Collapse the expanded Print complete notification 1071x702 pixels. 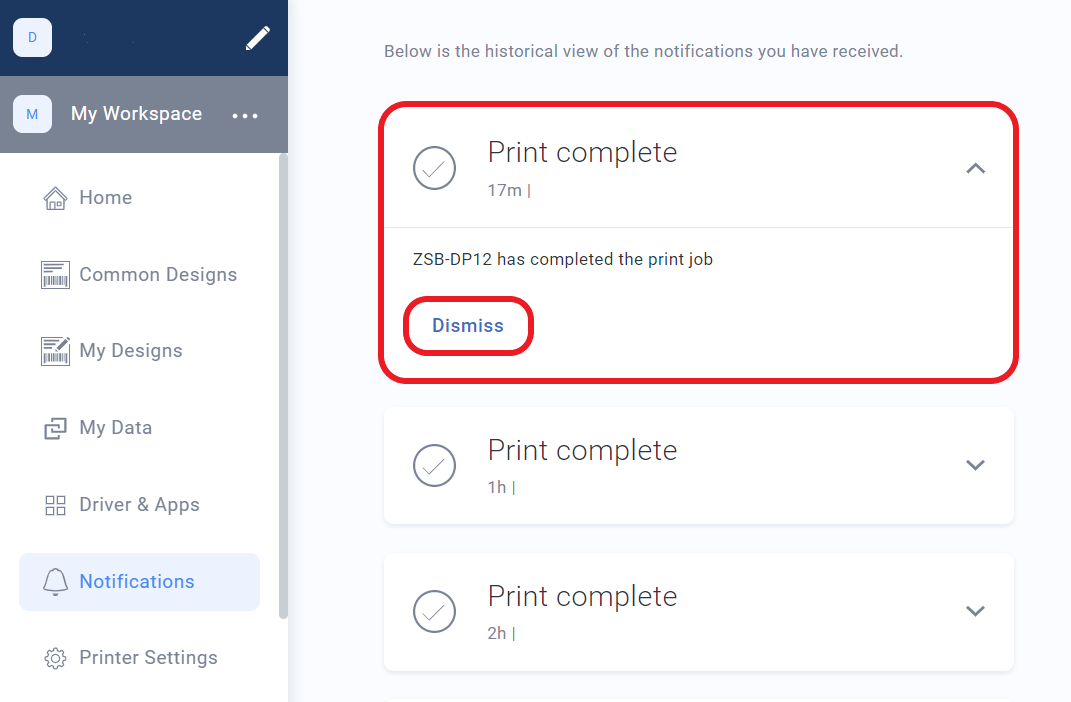pos(975,168)
